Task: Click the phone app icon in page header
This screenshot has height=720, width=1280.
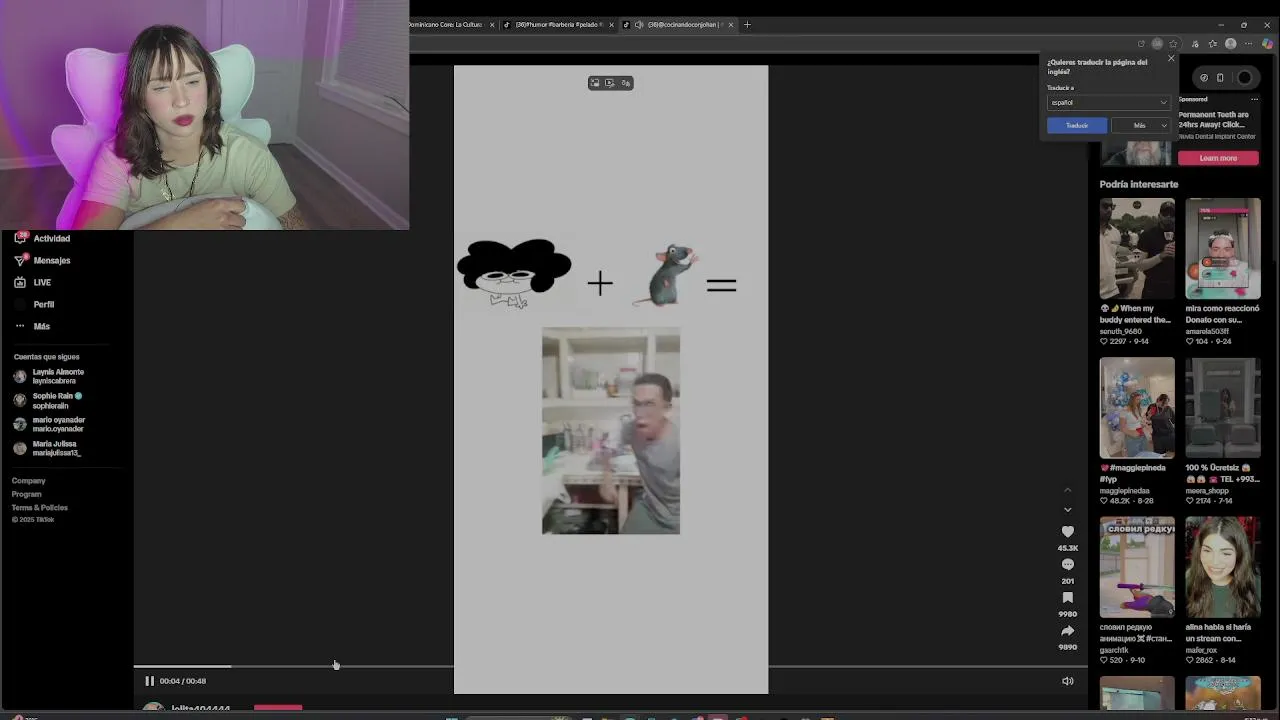Action: [1220, 77]
